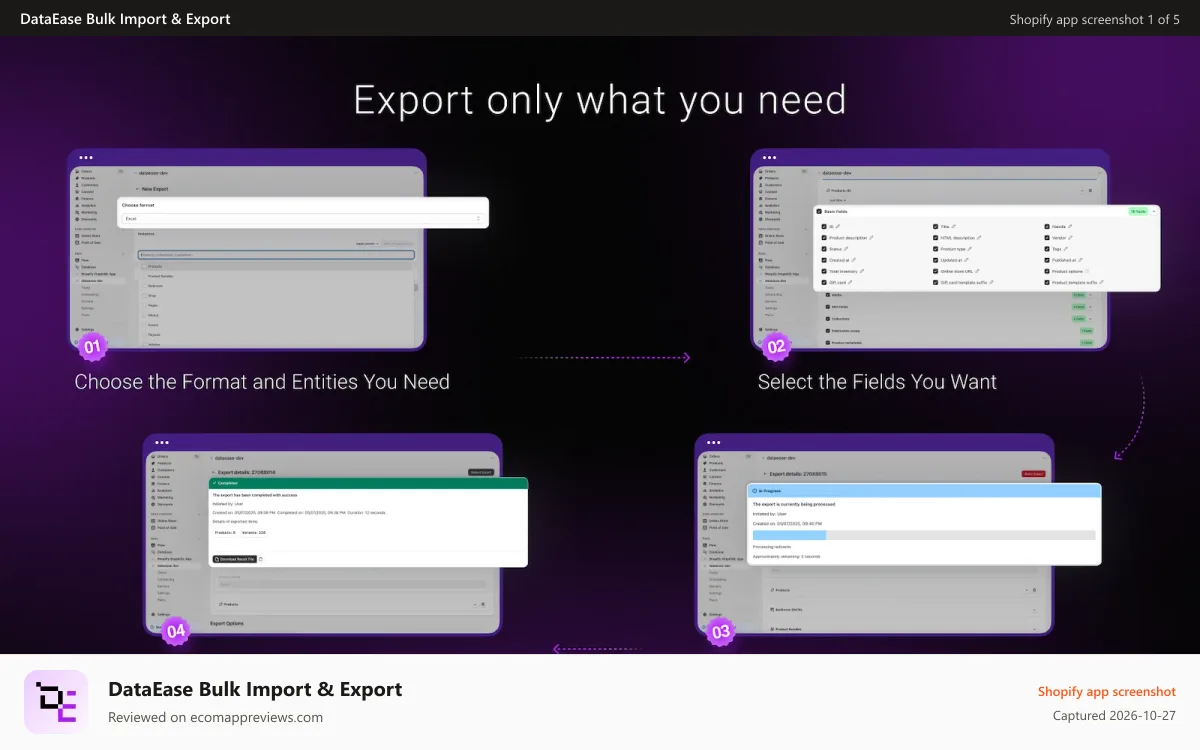1200x750 pixels.
Task: Click the pencil icon next to Total inventory
Action: tap(862, 271)
